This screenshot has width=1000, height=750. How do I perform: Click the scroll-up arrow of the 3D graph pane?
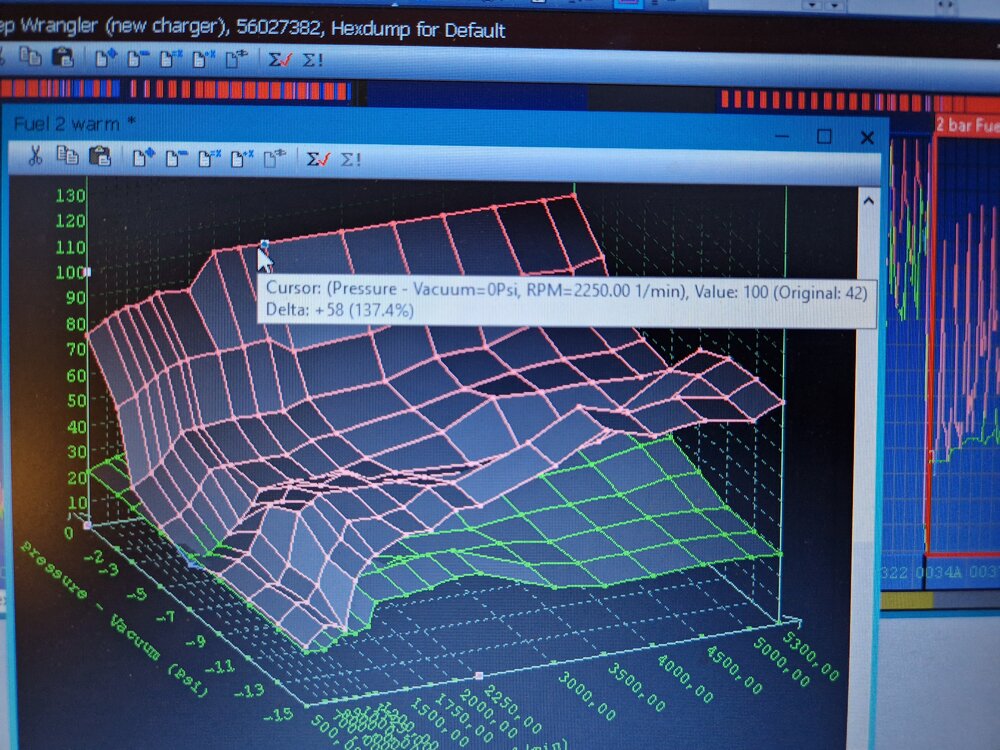tap(867, 201)
